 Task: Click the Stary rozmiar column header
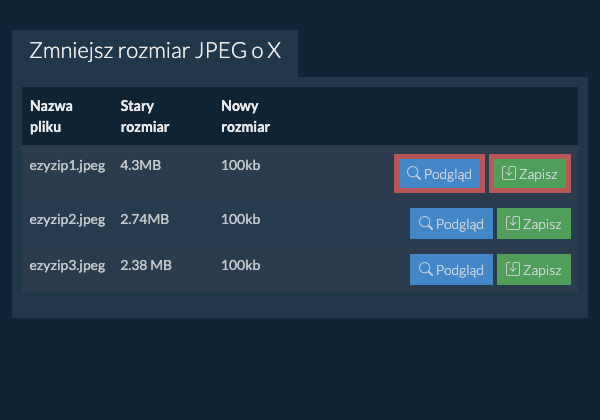click(144, 116)
